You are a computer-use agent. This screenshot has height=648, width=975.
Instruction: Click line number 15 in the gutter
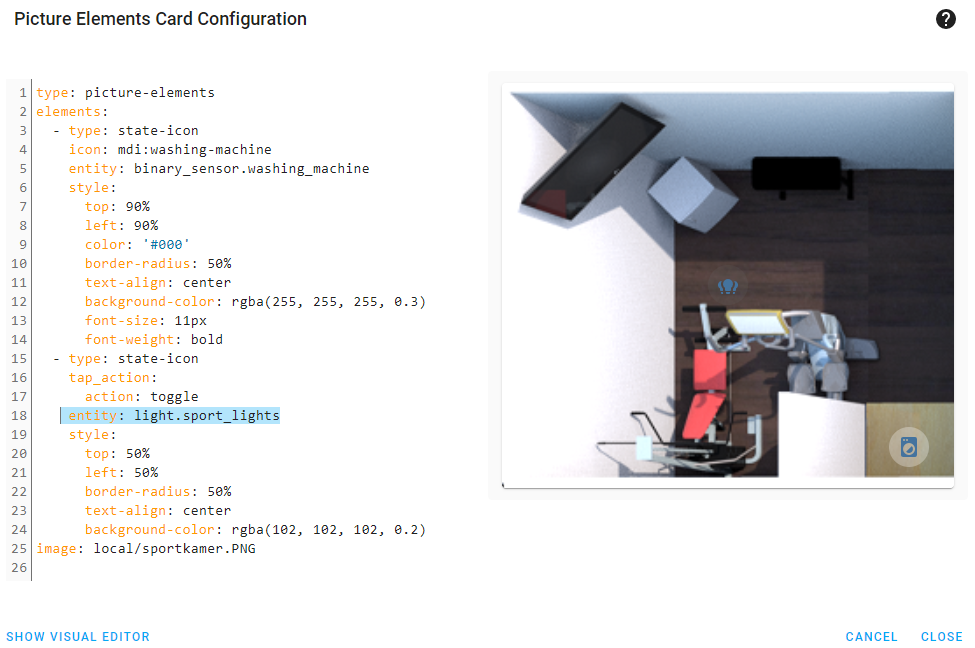pos(19,359)
